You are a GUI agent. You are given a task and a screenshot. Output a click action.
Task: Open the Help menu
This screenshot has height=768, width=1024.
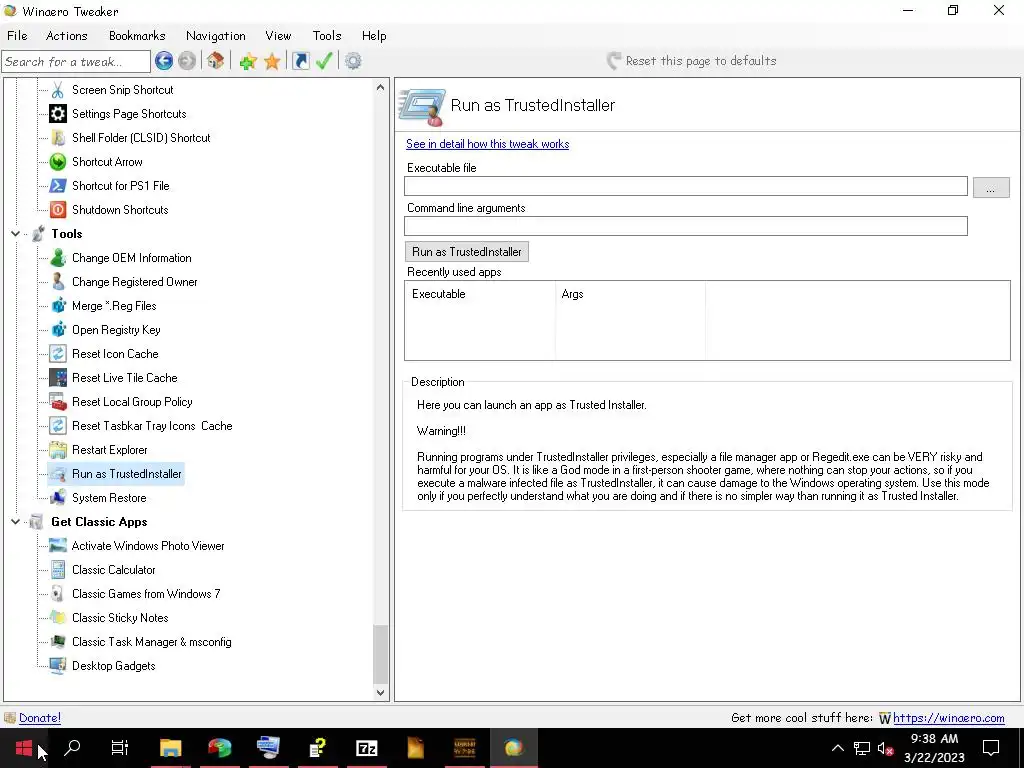click(374, 35)
